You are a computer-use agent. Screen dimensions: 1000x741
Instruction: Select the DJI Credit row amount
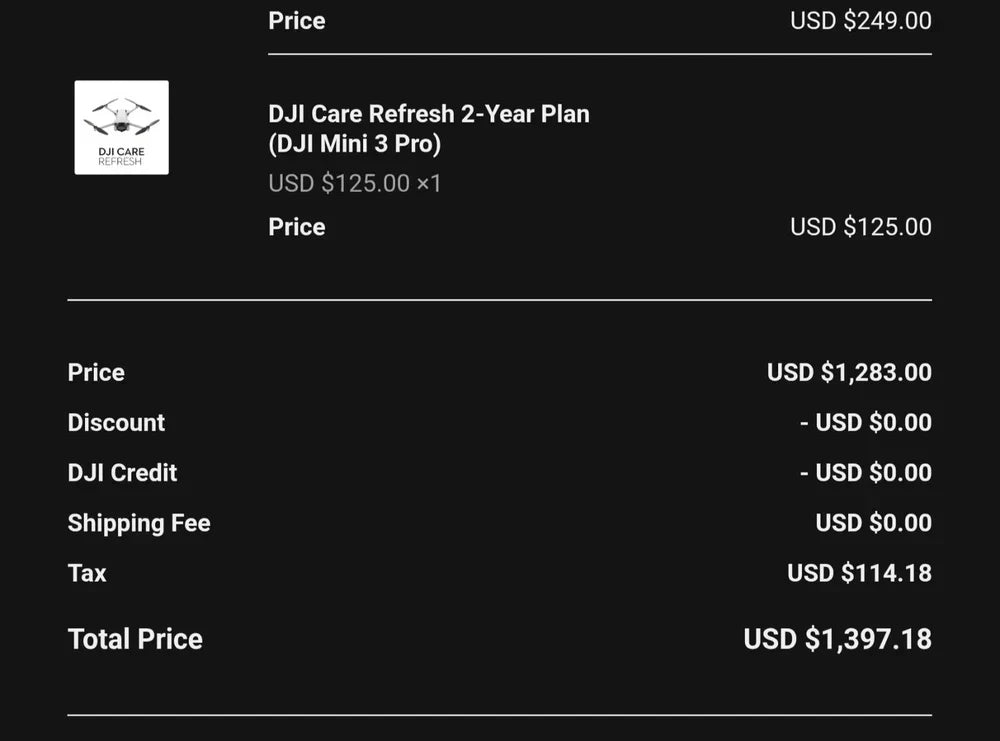(865, 473)
